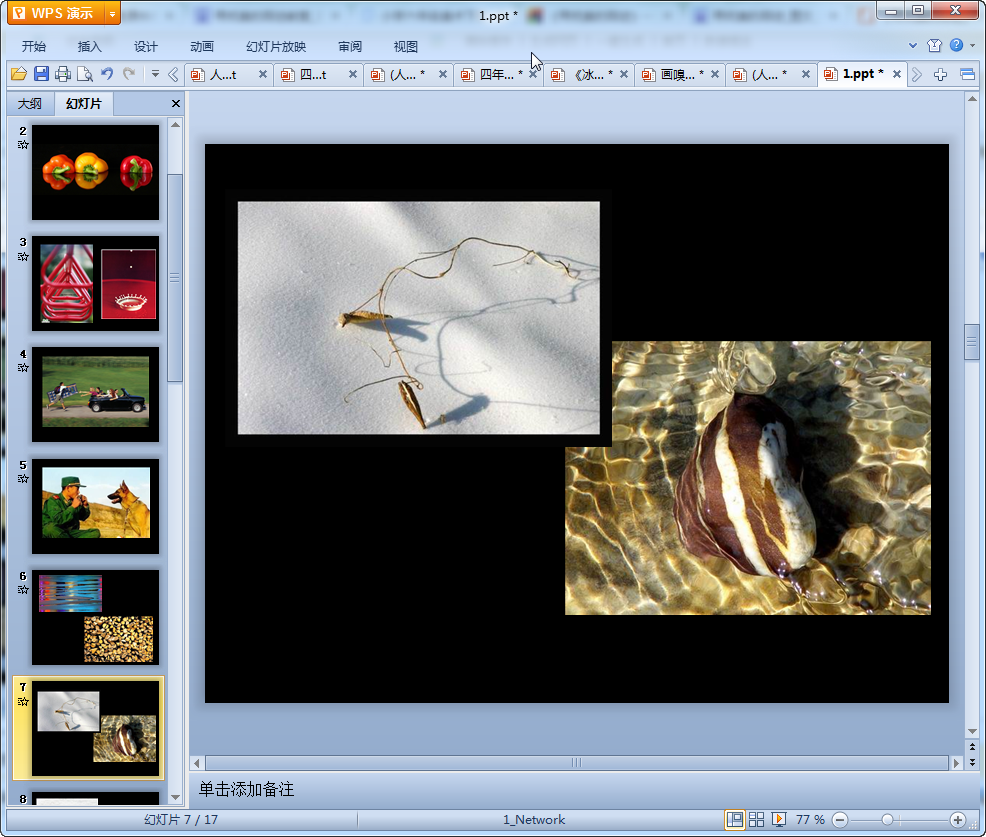Close the 1.ppt document tab
The height and width of the screenshot is (837, 986).
pos(897,74)
